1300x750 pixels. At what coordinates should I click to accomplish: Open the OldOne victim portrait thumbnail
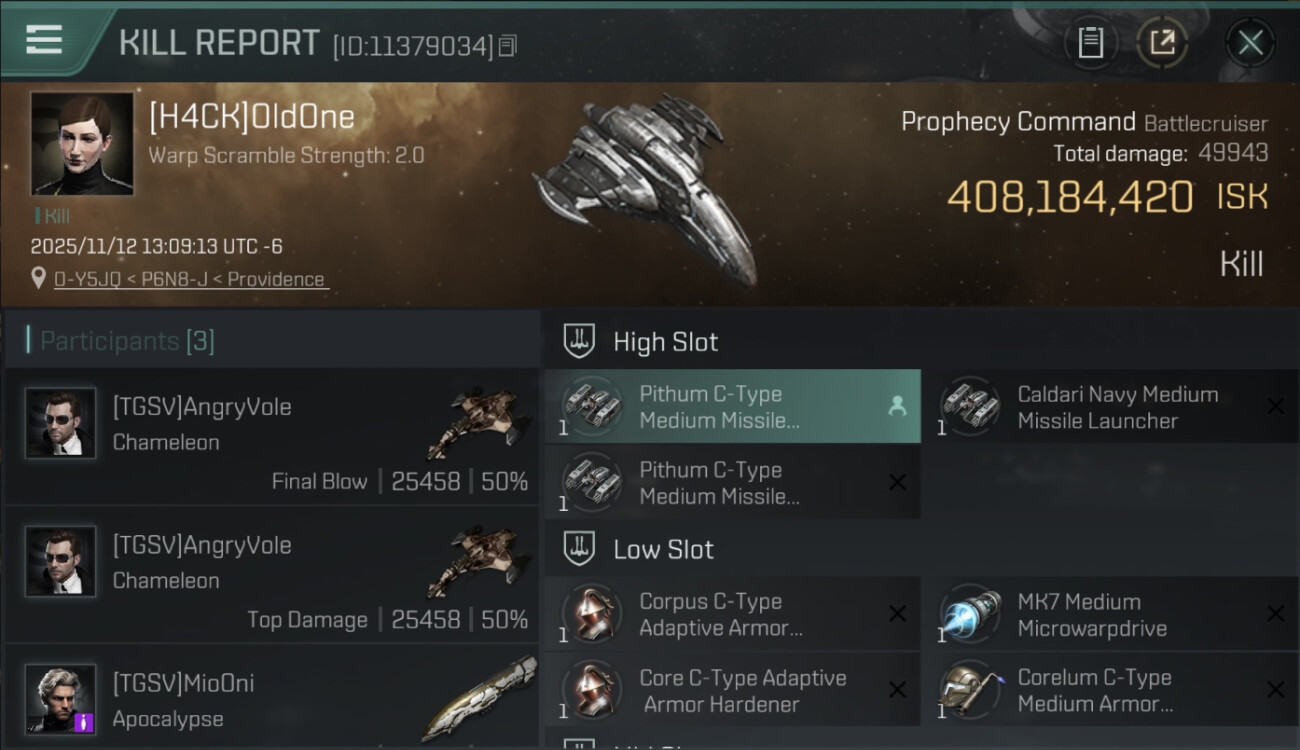pos(82,144)
